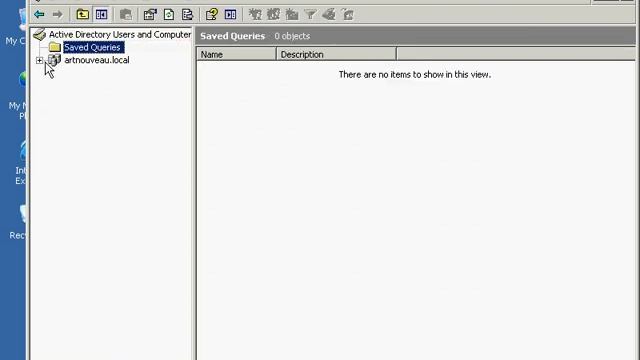Click the greyed-out New Group toolbar icon

(x=273, y=15)
